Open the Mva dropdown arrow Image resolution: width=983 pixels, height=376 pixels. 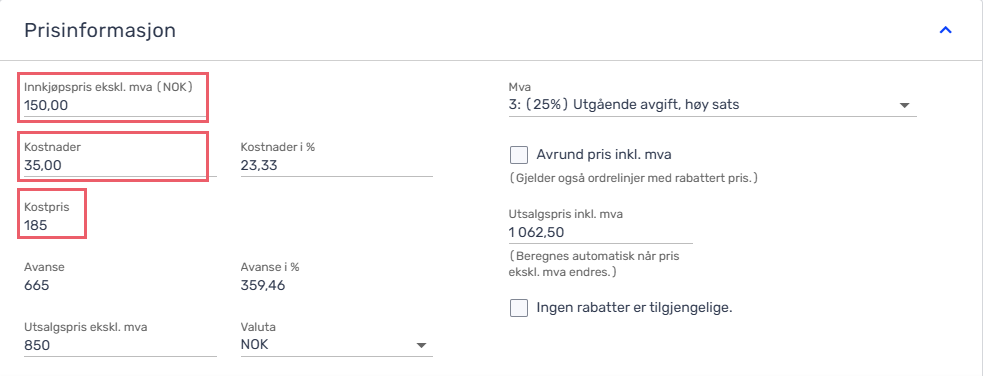(904, 105)
